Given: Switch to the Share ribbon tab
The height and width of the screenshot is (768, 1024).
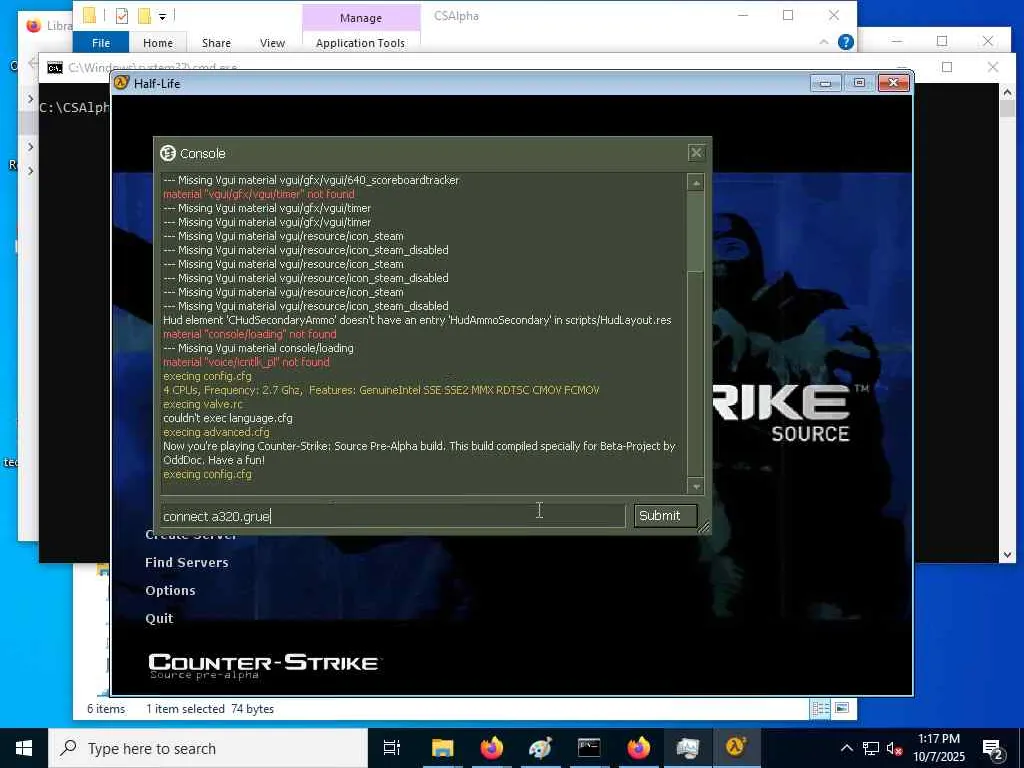Looking at the screenshot, I should click(x=216, y=42).
